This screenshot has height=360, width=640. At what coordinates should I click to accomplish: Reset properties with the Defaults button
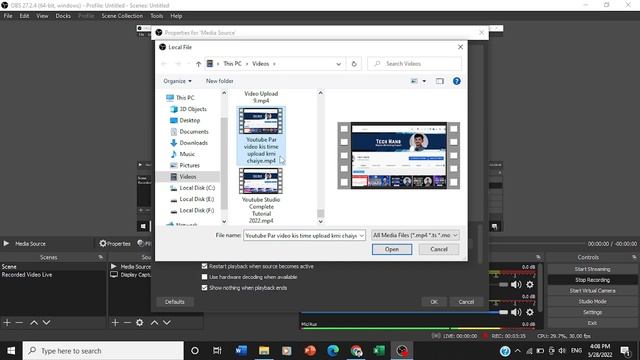175,302
